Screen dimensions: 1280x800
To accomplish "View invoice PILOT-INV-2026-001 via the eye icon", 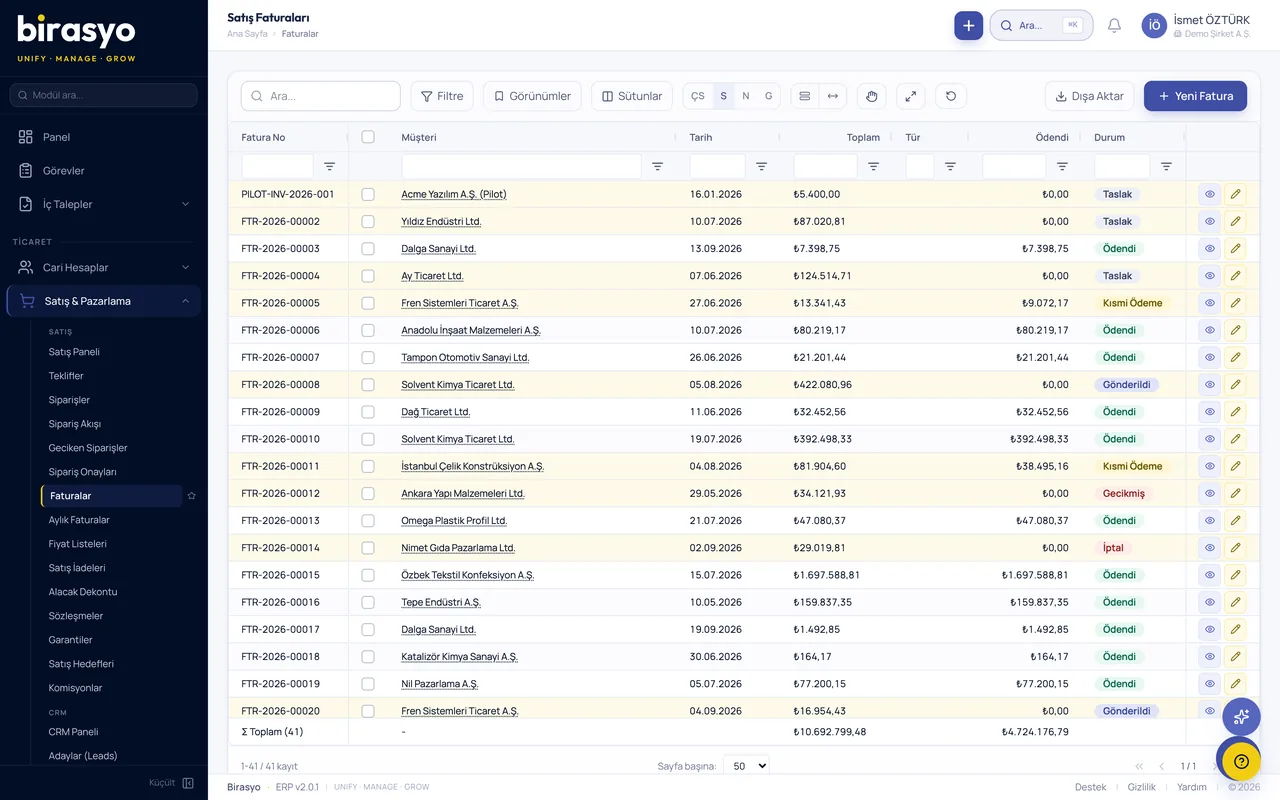I will coord(1209,194).
